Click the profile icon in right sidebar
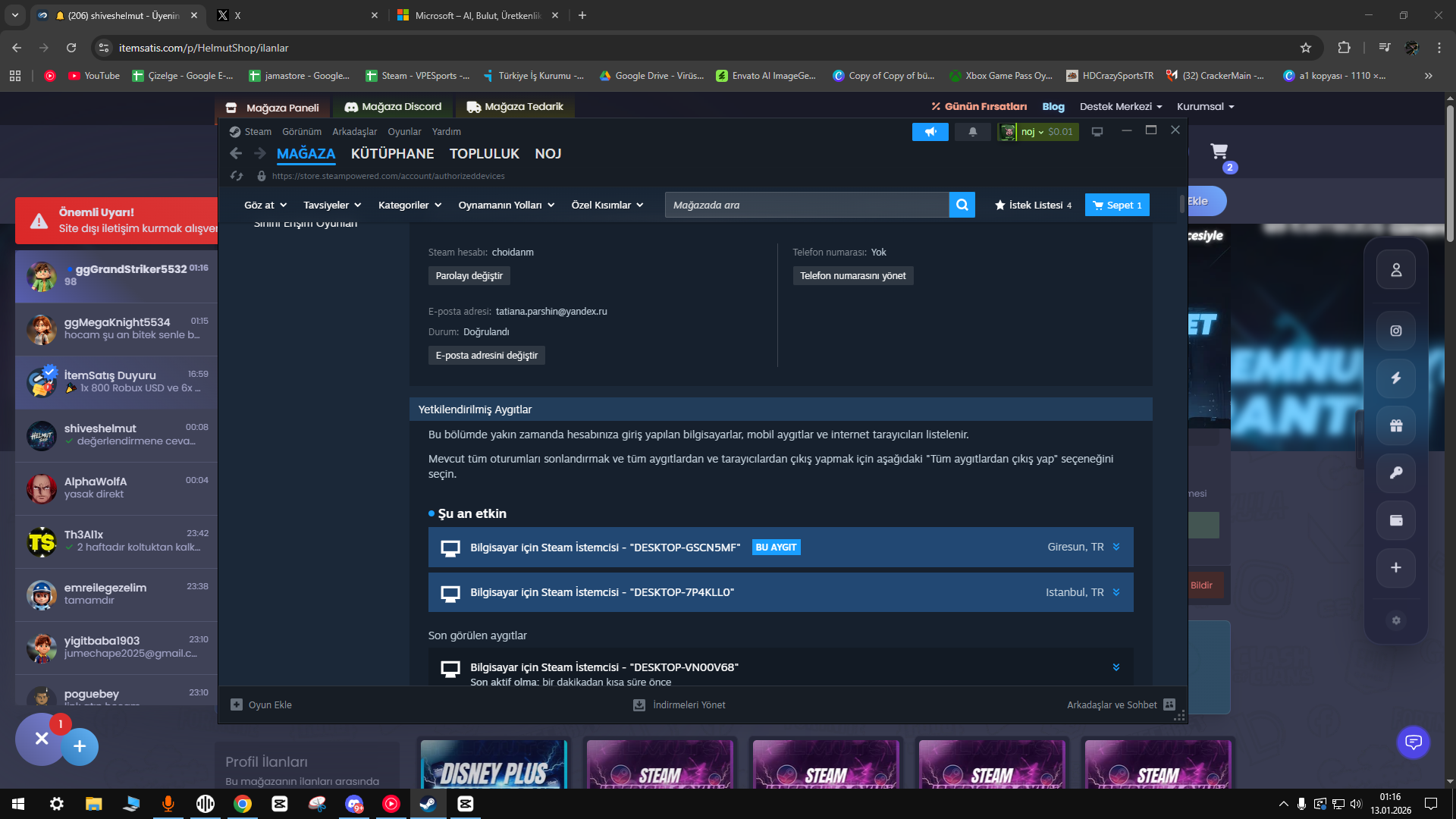This screenshot has width=1456, height=819. point(1396,270)
